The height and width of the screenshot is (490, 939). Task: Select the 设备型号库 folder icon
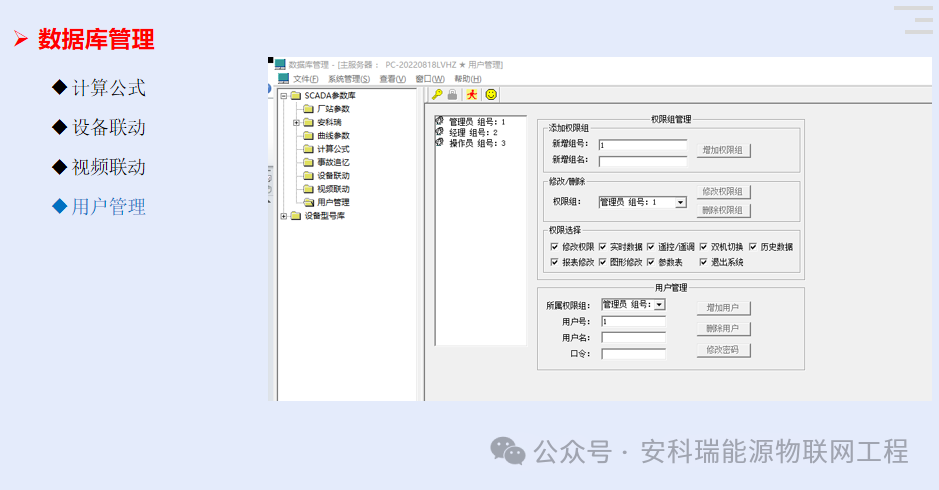click(296, 216)
